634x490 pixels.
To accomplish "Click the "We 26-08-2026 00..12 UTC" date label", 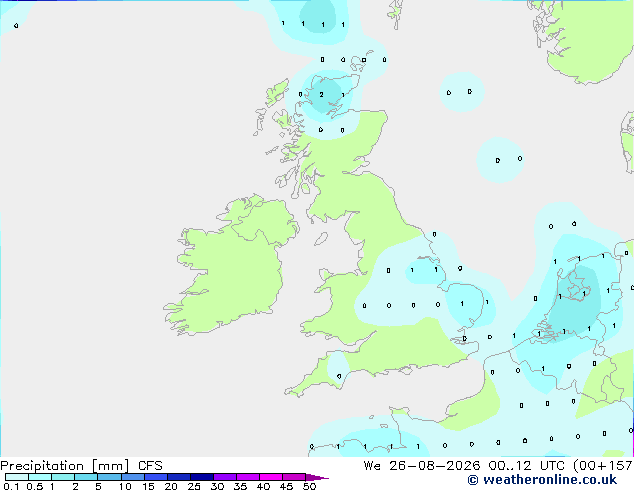I will (x=466, y=466).
